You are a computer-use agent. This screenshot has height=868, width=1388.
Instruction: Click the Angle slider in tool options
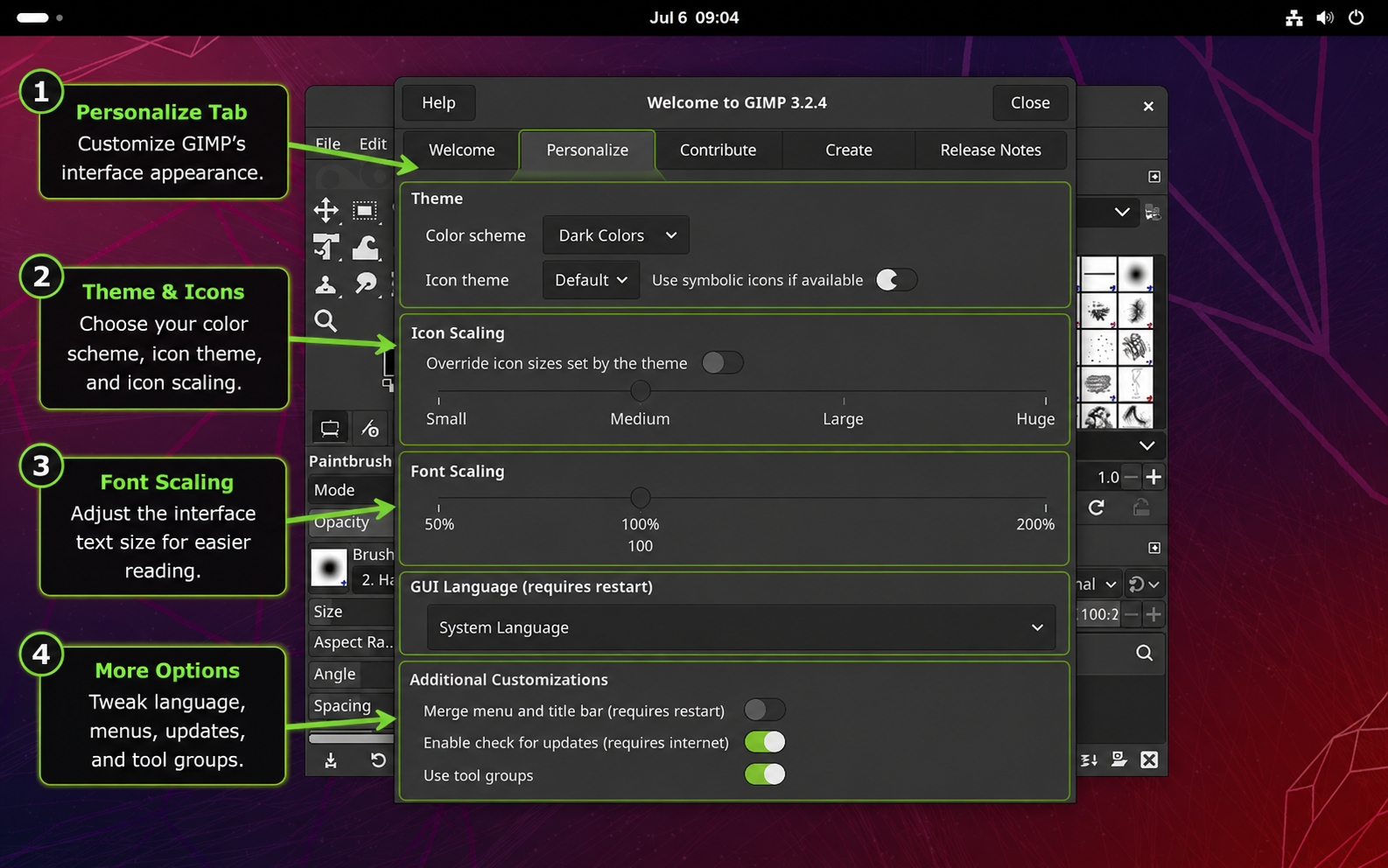pyautogui.click(x=352, y=674)
